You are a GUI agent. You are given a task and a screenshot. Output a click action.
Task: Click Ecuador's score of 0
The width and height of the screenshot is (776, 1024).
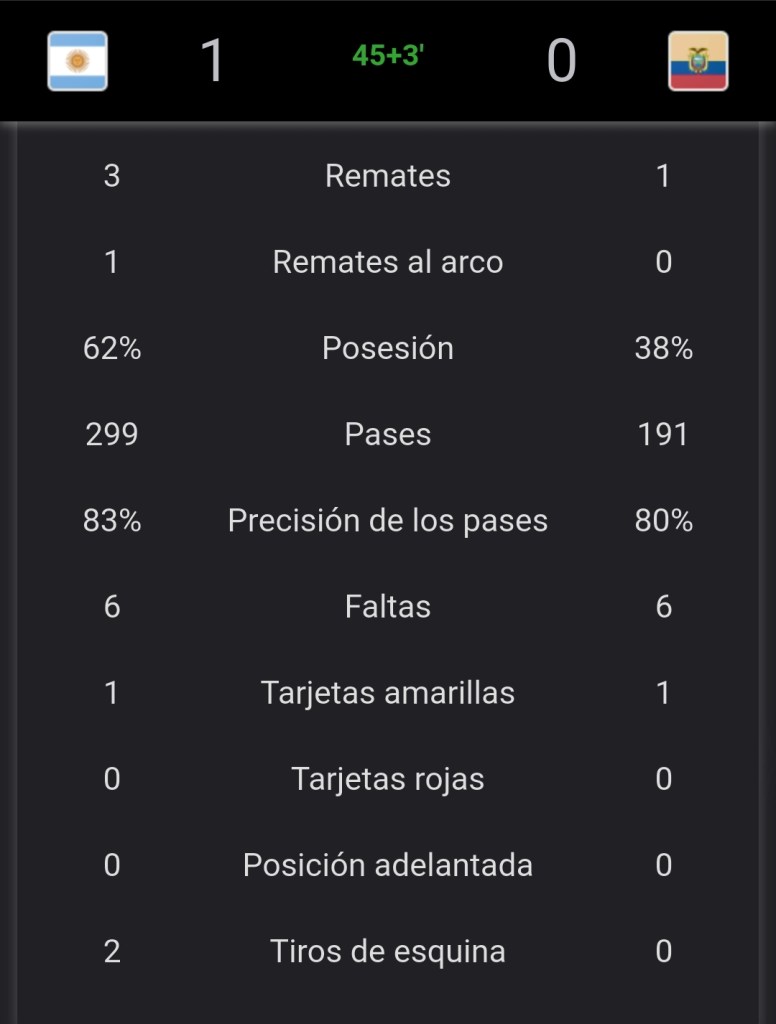pyautogui.click(x=561, y=60)
